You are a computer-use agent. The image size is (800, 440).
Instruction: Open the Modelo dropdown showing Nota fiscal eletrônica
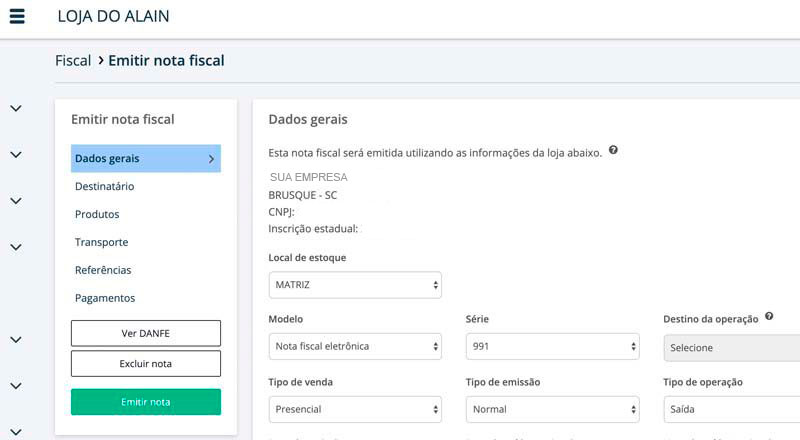(x=355, y=346)
